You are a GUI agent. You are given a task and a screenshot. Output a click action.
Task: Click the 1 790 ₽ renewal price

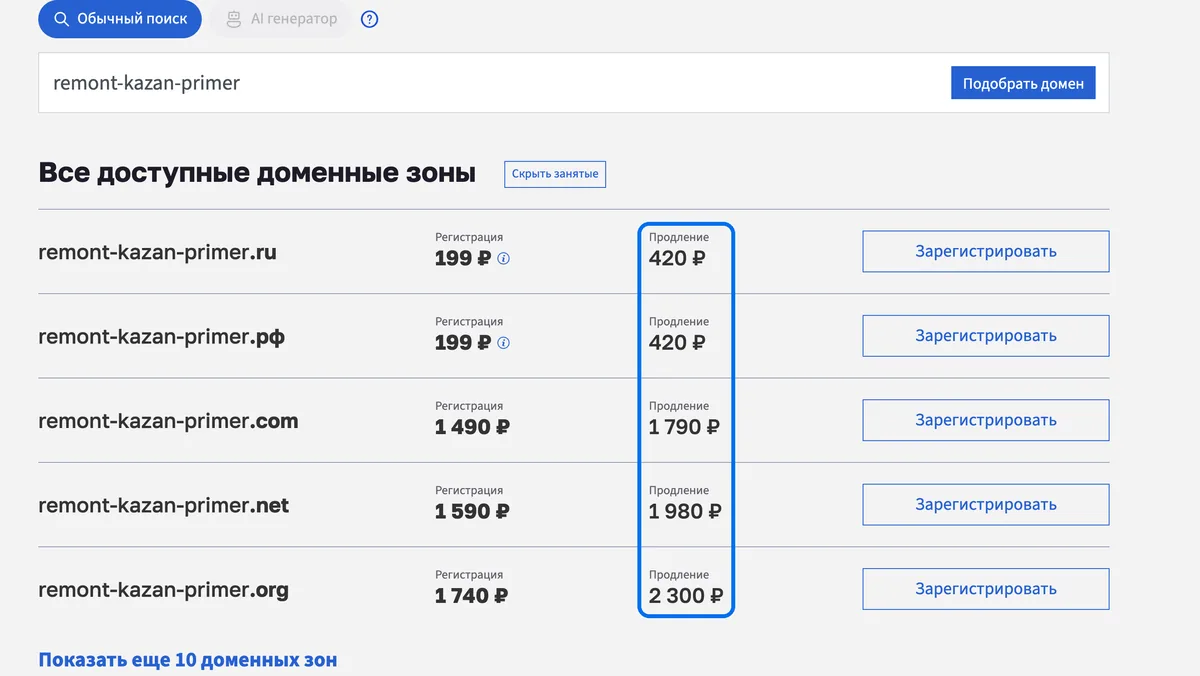coord(684,427)
